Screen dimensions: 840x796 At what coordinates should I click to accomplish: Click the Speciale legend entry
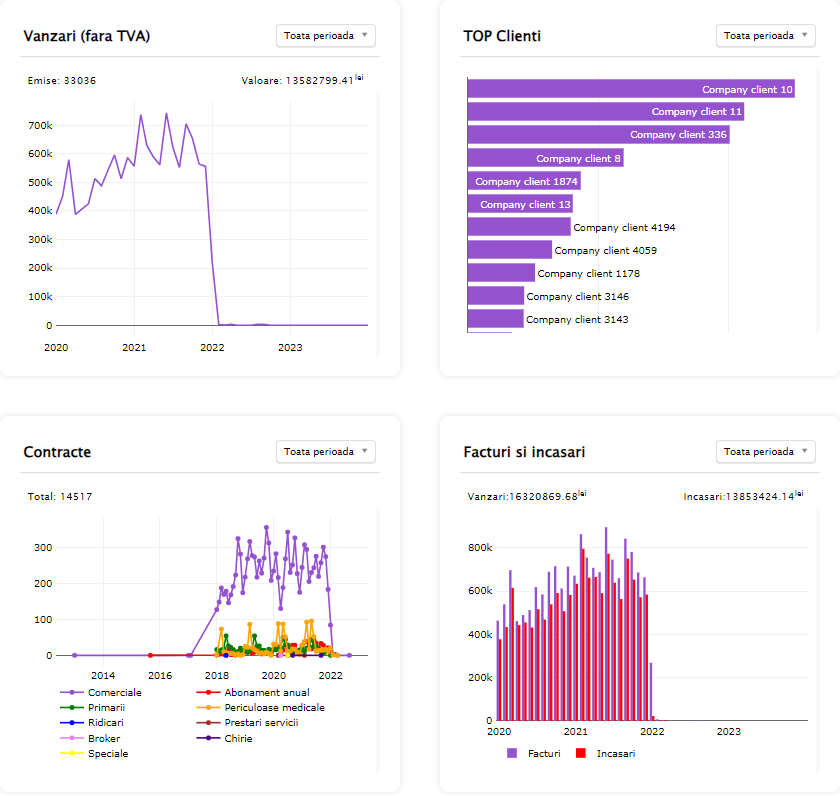click(107, 753)
